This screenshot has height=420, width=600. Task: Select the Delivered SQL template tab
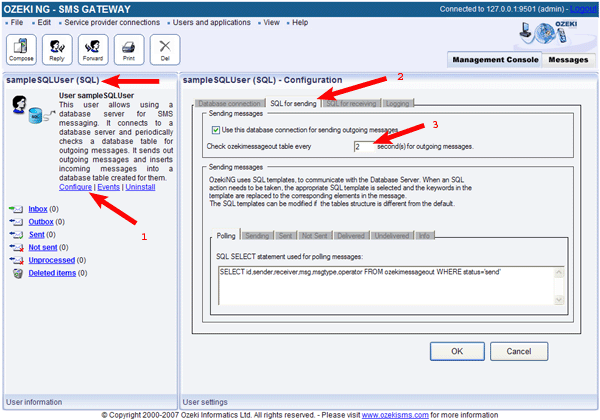click(352, 235)
